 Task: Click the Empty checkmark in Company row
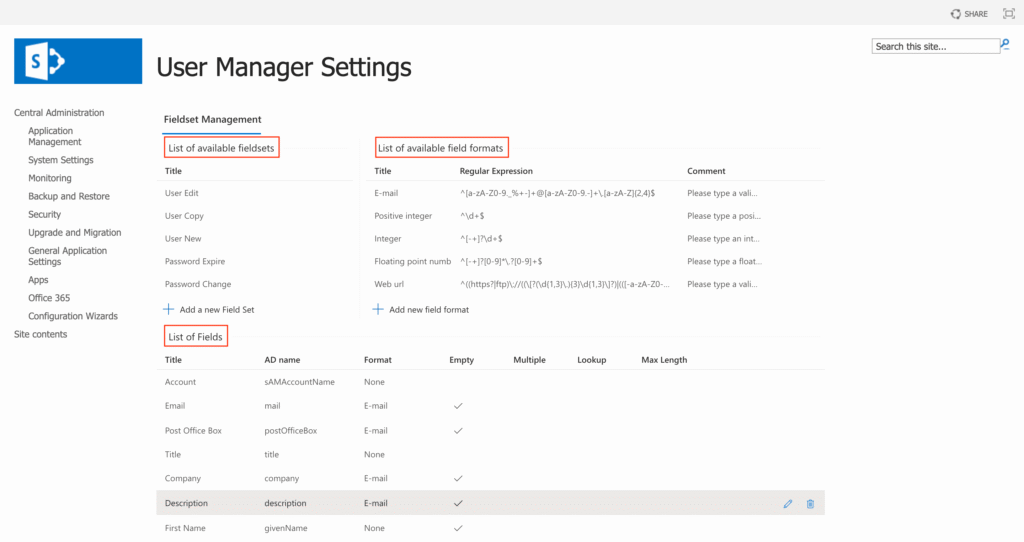[x=458, y=479]
